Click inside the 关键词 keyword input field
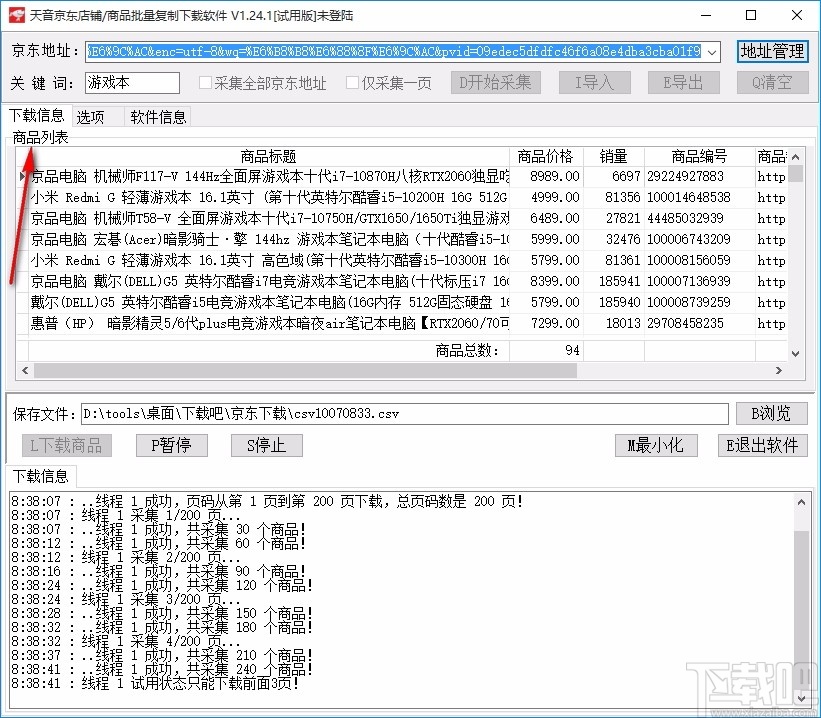The height and width of the screenshot is (718, 821). (130, 84)
